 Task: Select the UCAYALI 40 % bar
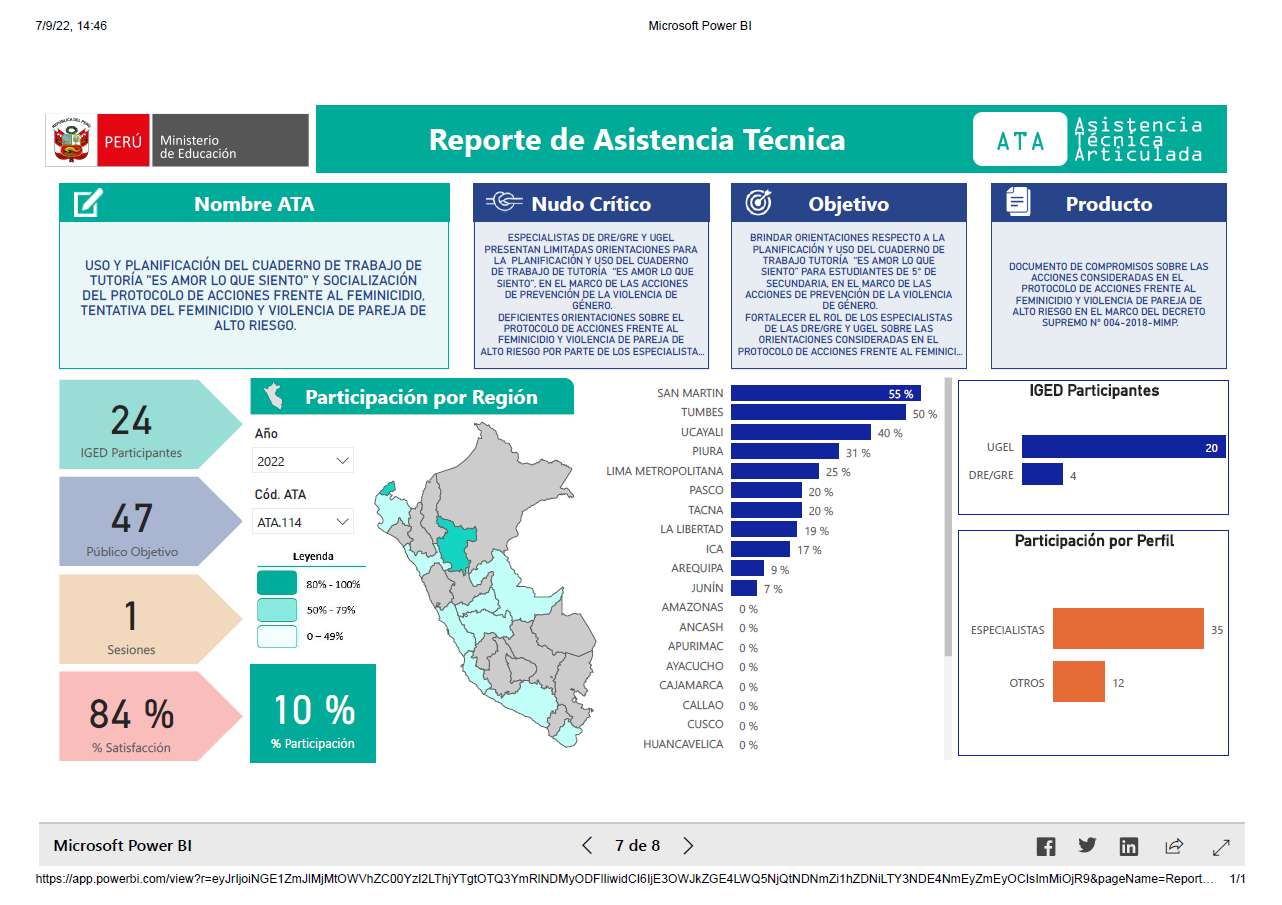[x=801, y=432]
